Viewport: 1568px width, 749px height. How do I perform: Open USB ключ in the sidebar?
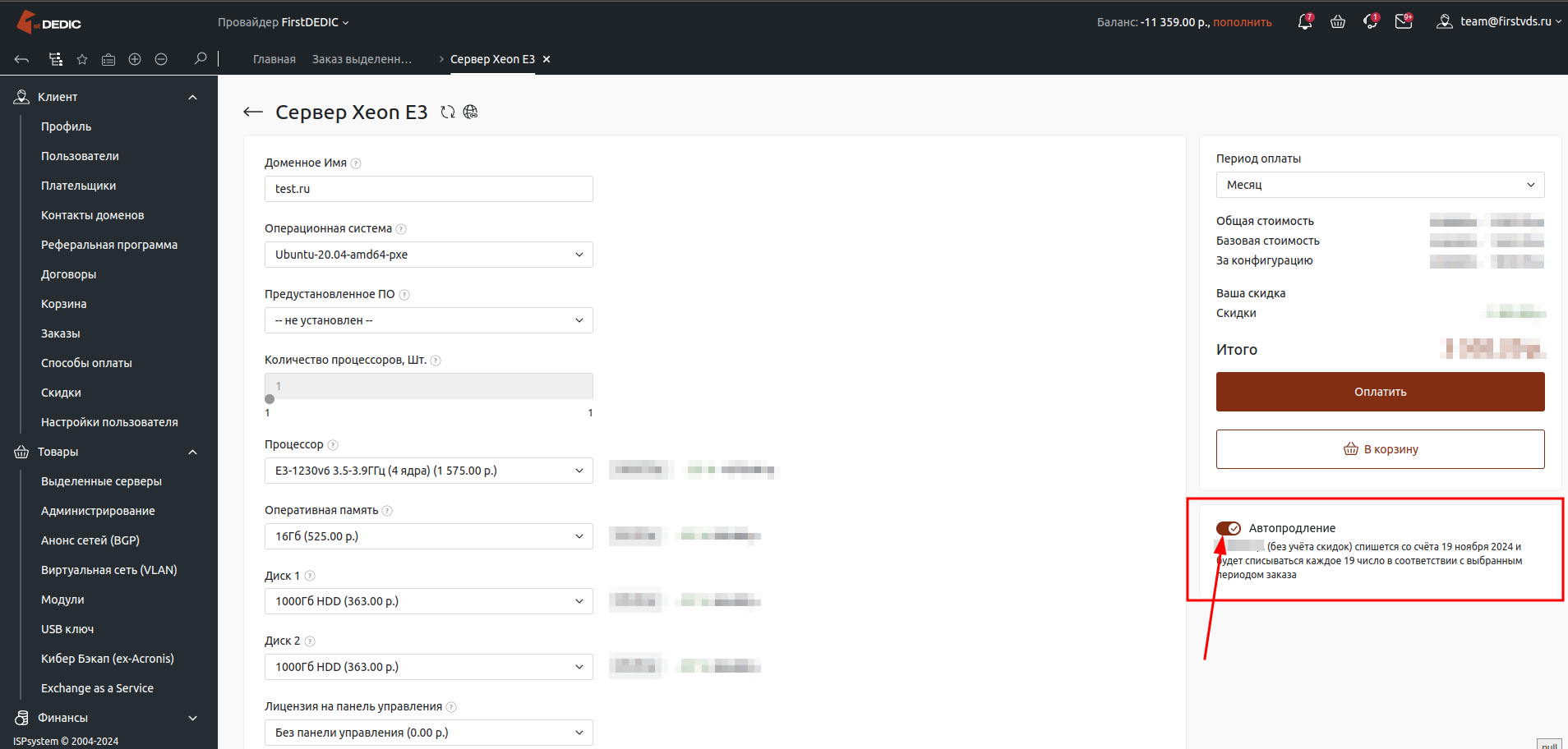(67, 629)
